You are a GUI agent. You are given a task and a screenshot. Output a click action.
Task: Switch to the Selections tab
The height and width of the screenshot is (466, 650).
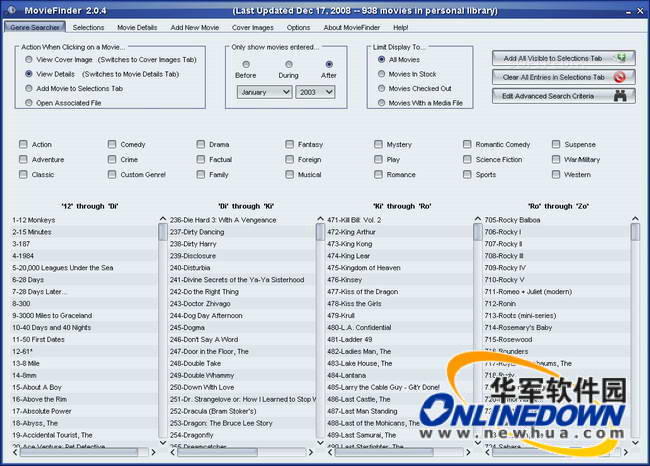(88, 27)
